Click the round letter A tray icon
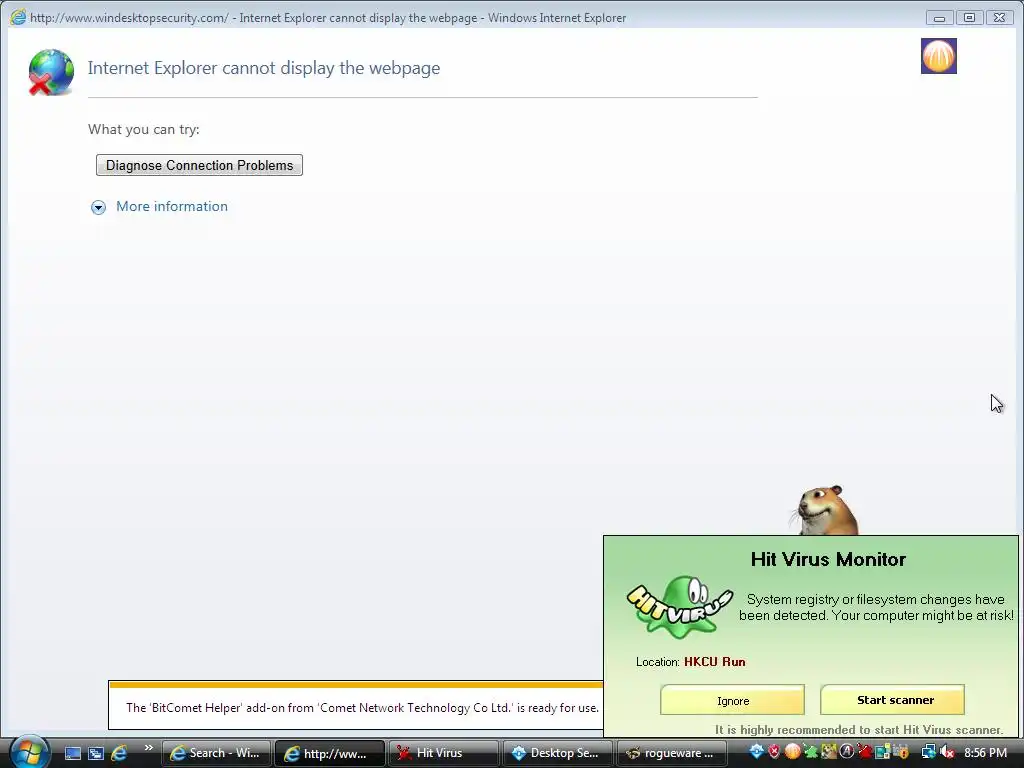The image size is (1024, 768). (x=846, y=752)
